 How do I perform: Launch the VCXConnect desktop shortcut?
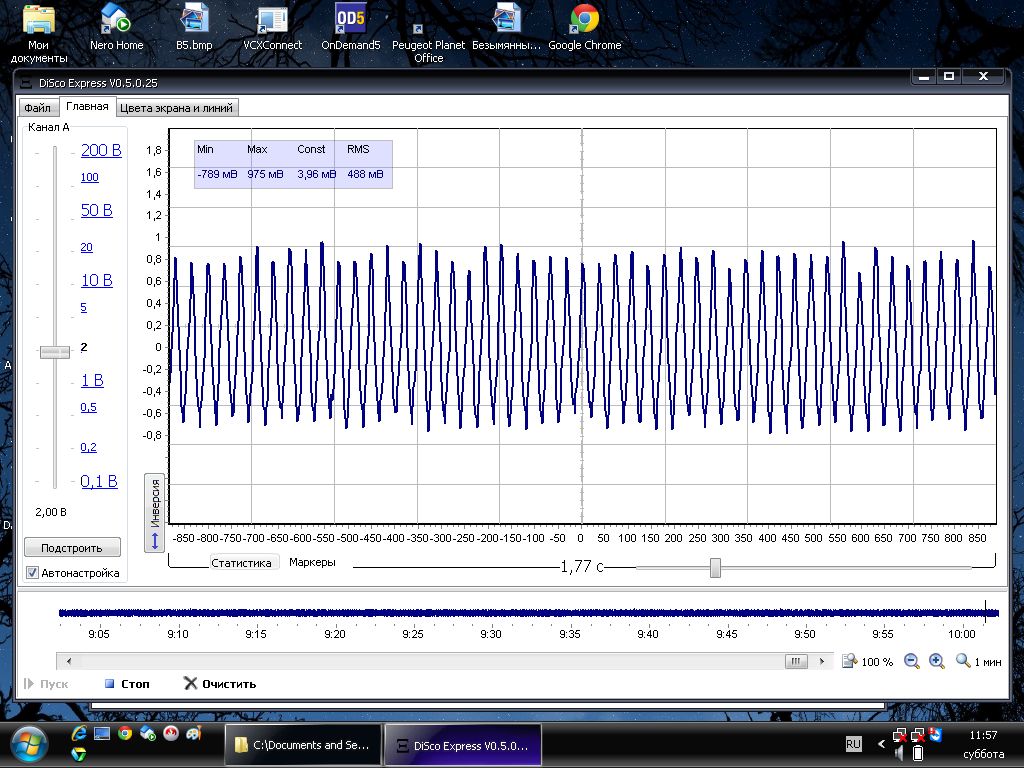[x=272, y=27]
